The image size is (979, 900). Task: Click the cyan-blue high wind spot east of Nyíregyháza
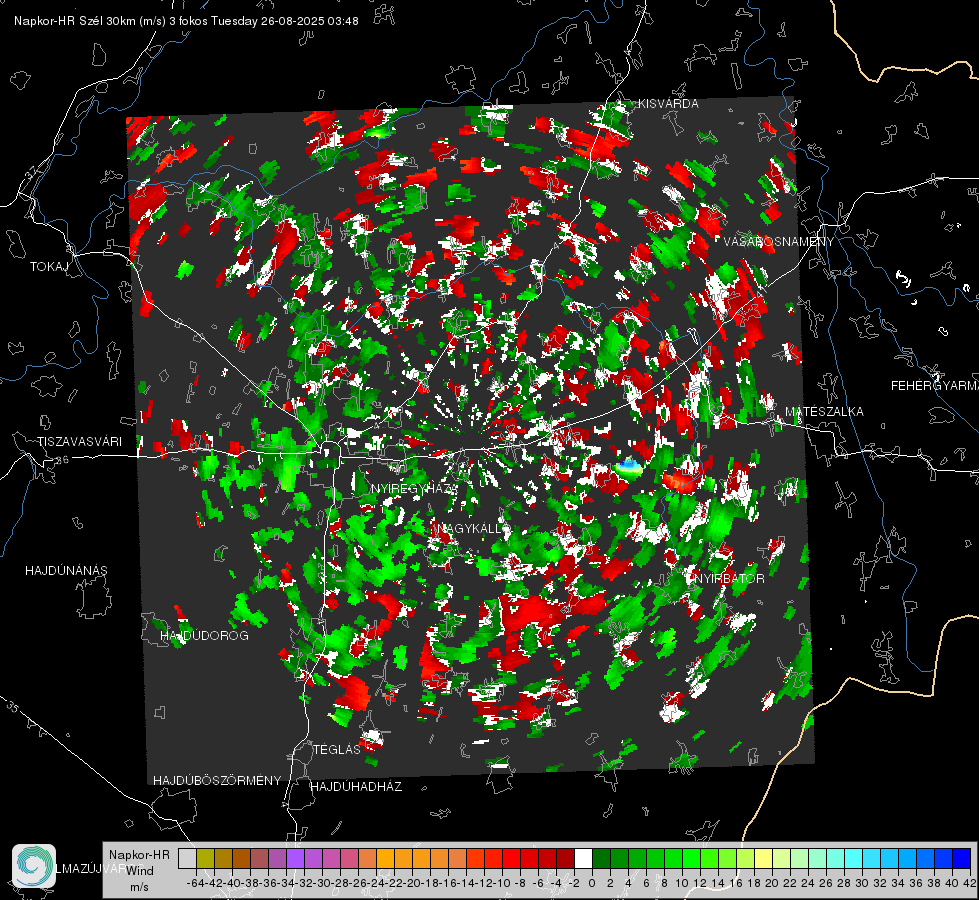coord(628,466)
